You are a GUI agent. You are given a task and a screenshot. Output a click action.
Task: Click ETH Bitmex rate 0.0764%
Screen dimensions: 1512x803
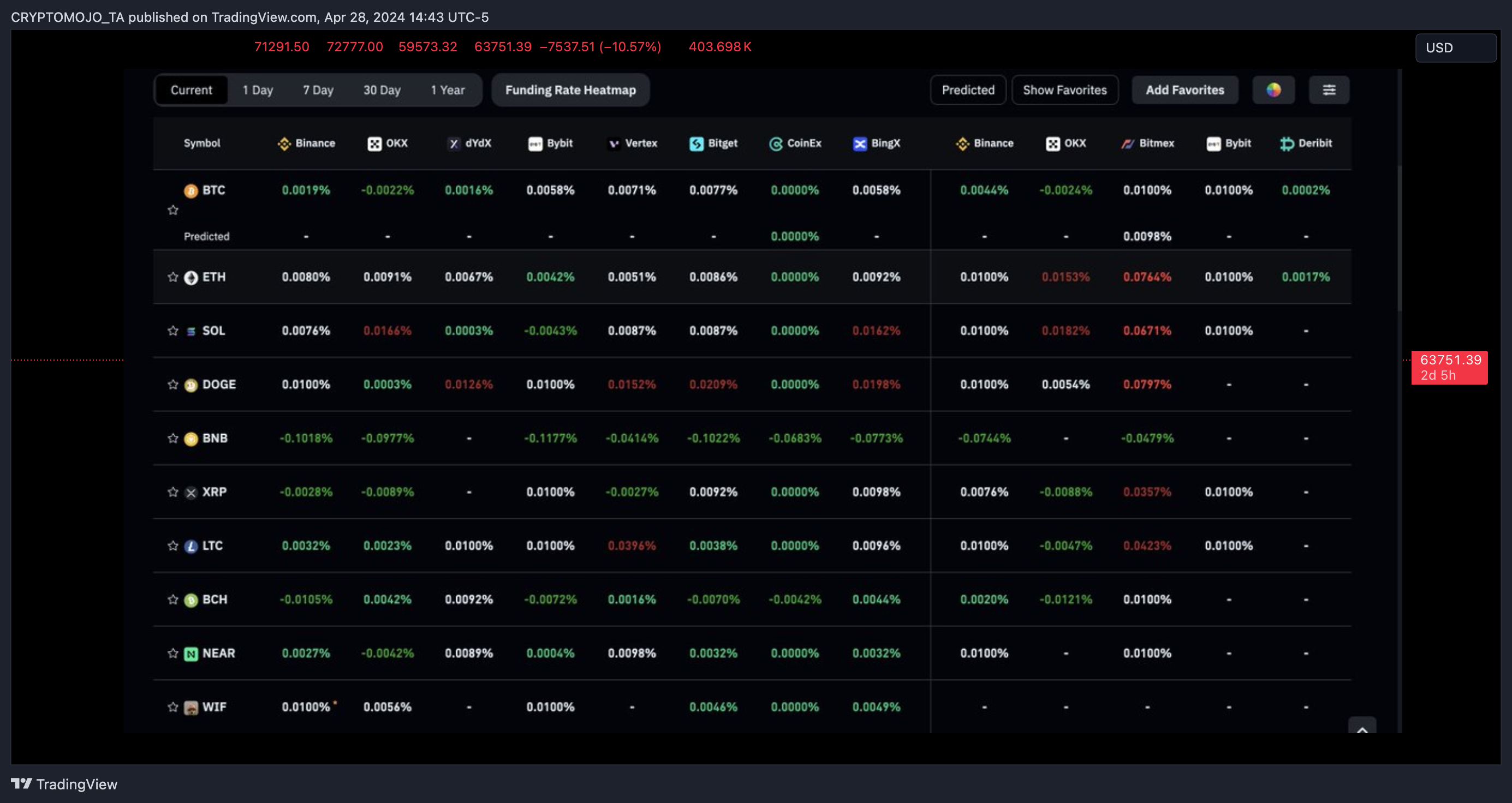point(1147,277)
